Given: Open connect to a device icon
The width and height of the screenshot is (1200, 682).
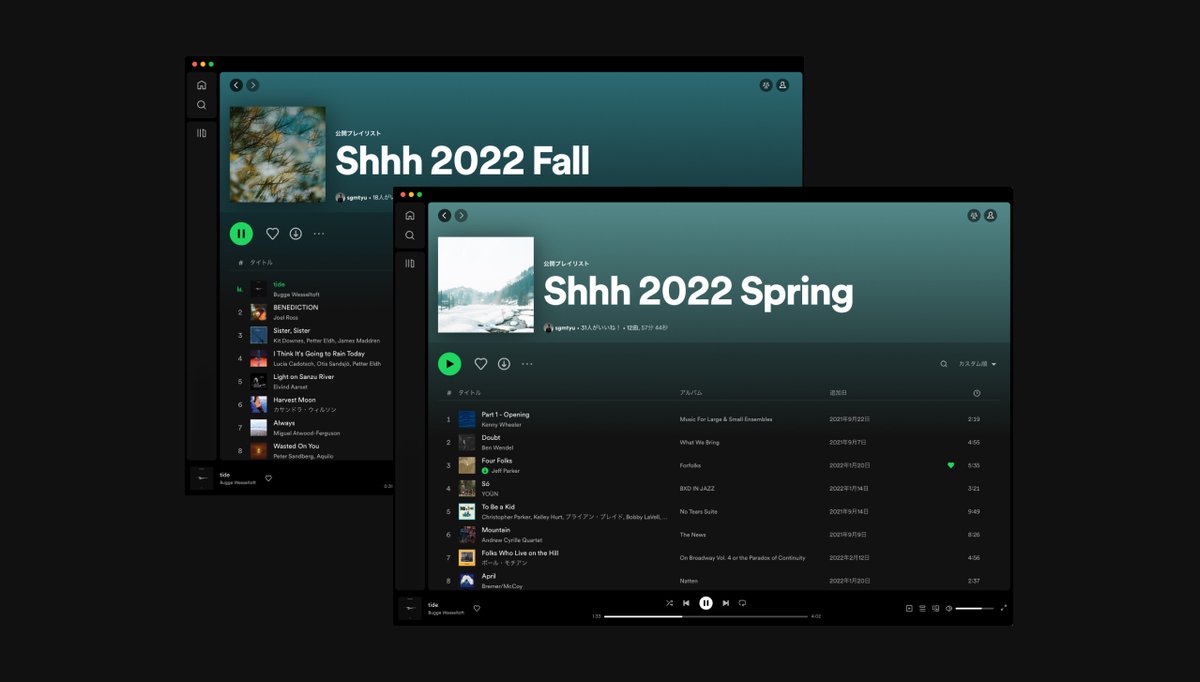Looking at the screenshot, I should pyautogui.click(x=936, y=608).
